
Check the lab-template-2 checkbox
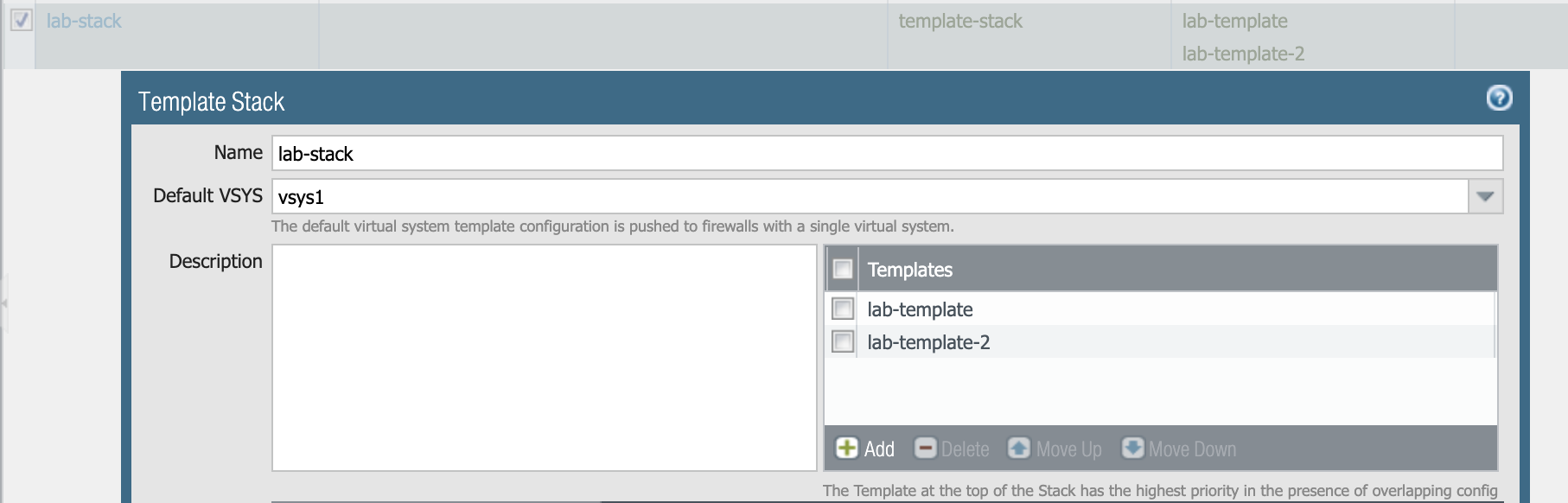click(843, 341)
